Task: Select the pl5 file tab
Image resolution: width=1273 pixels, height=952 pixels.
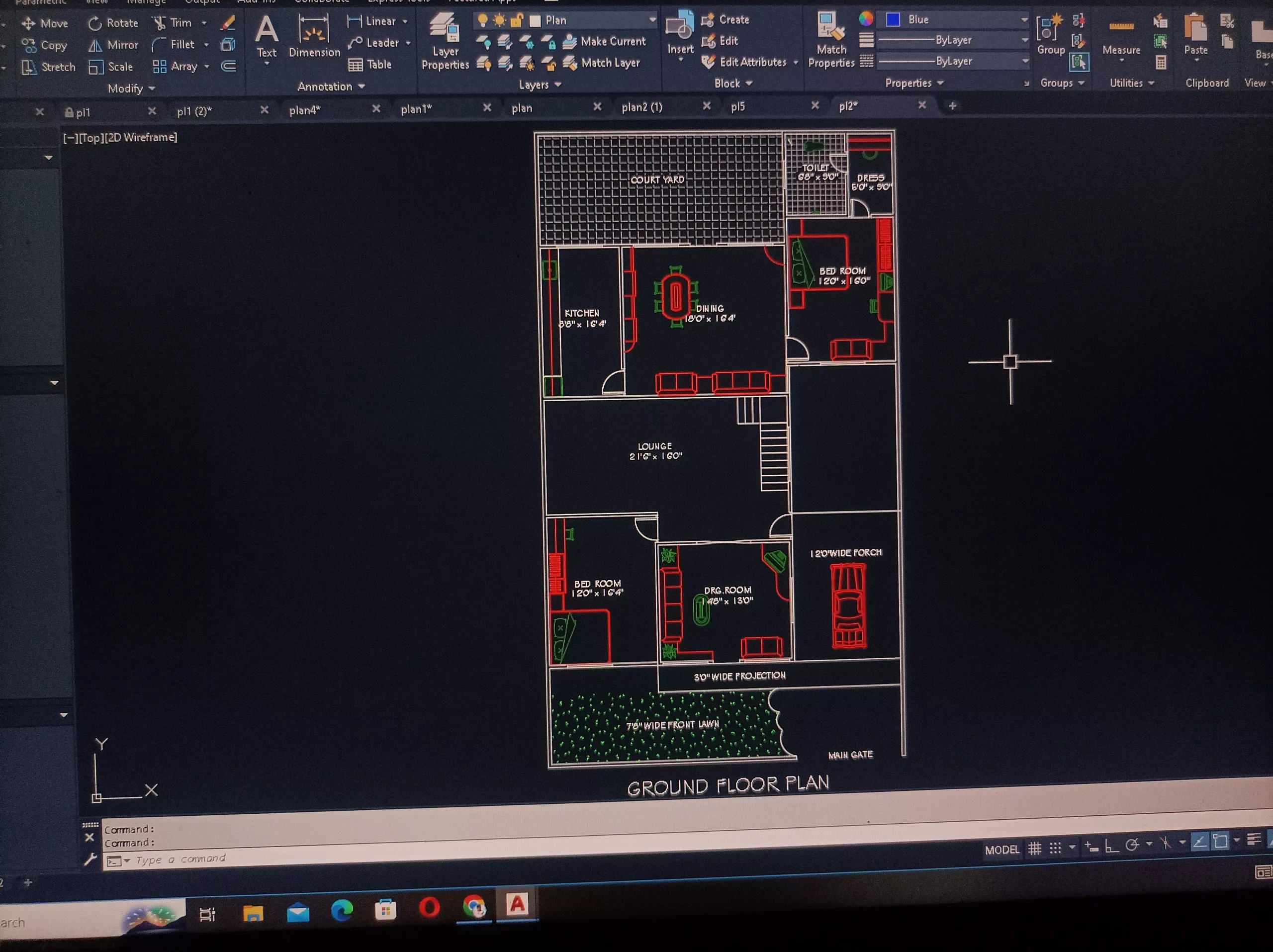Action: coord(738,106)
